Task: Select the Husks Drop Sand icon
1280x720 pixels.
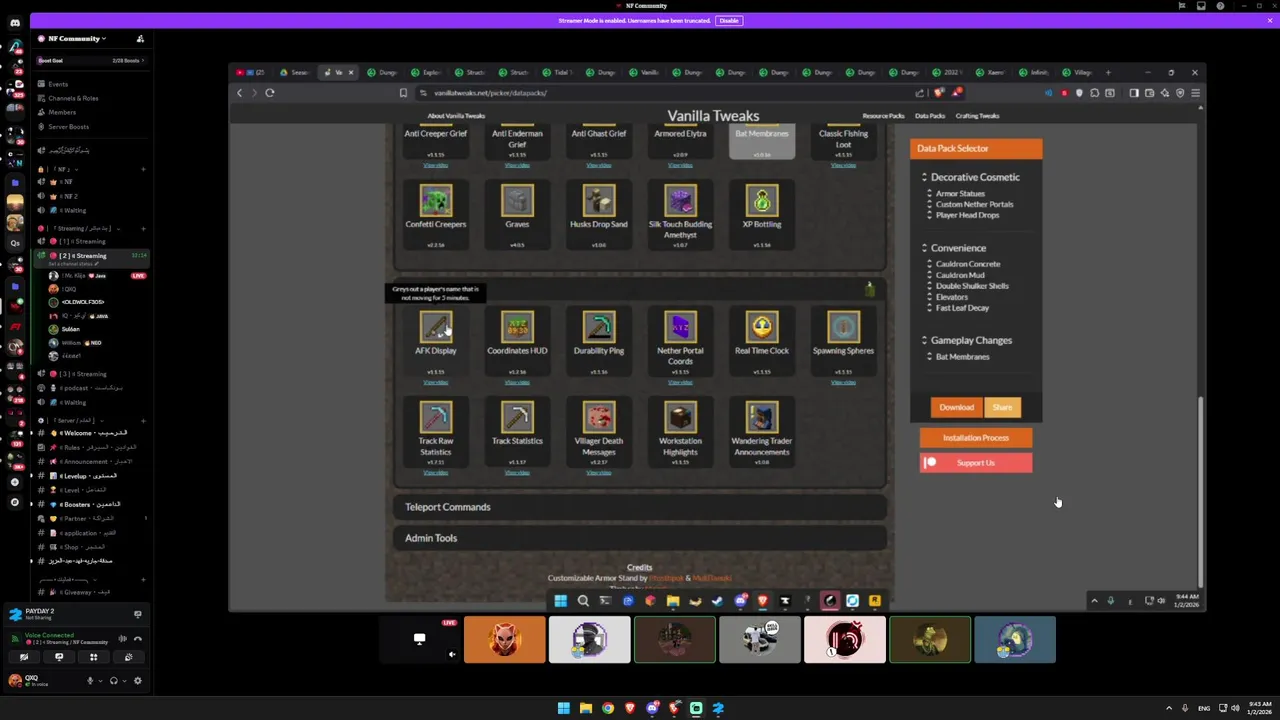Action: pos(599,201)
